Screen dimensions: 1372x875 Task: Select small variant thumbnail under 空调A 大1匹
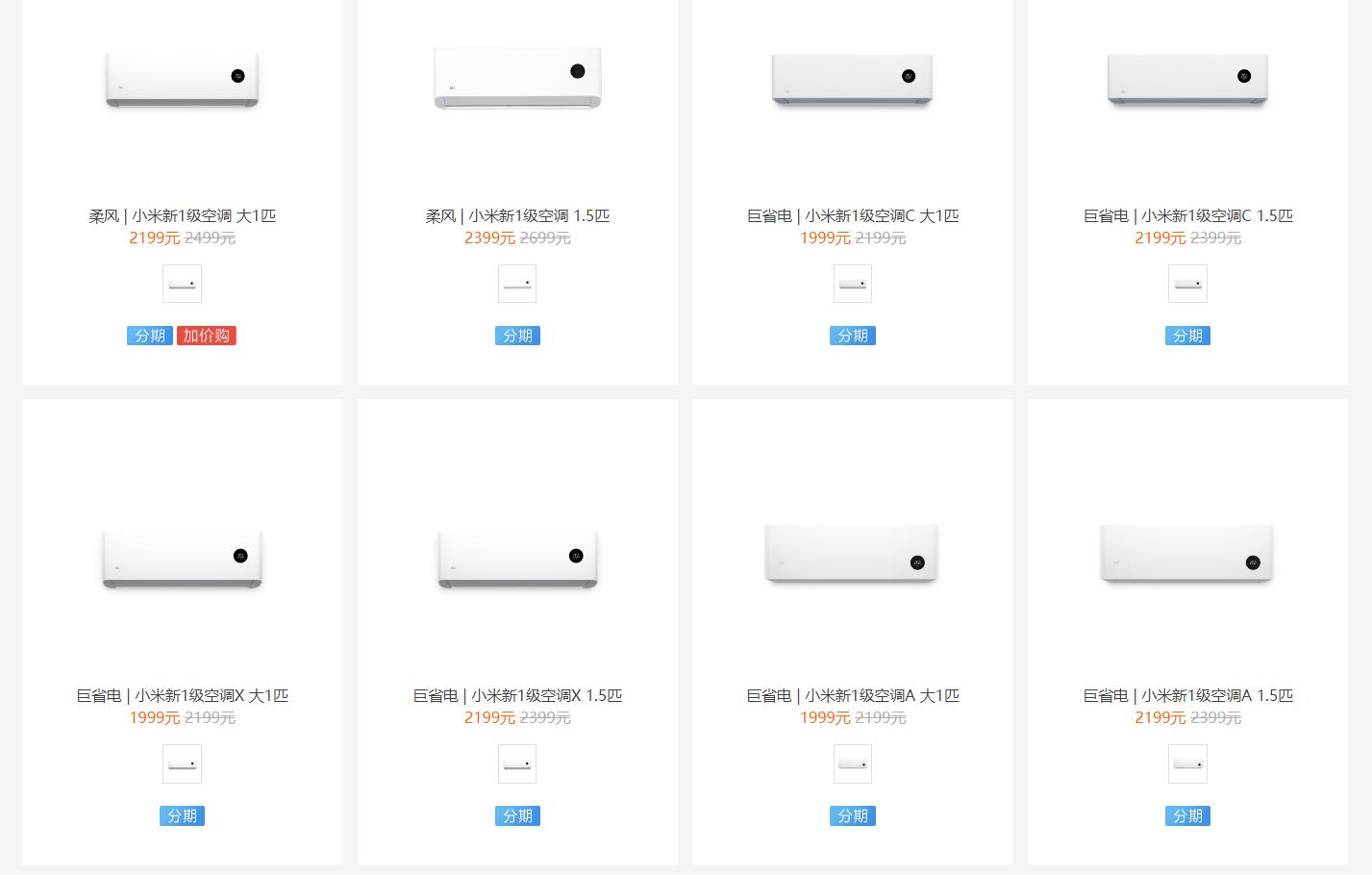point(852,764)
